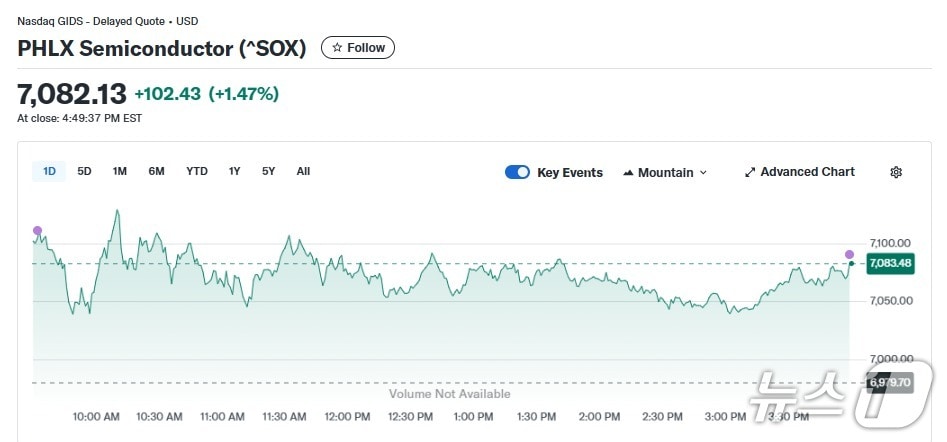Select the 5D time range tab
Viewport: 947px width, 442px height.
[x=85, y=171]
